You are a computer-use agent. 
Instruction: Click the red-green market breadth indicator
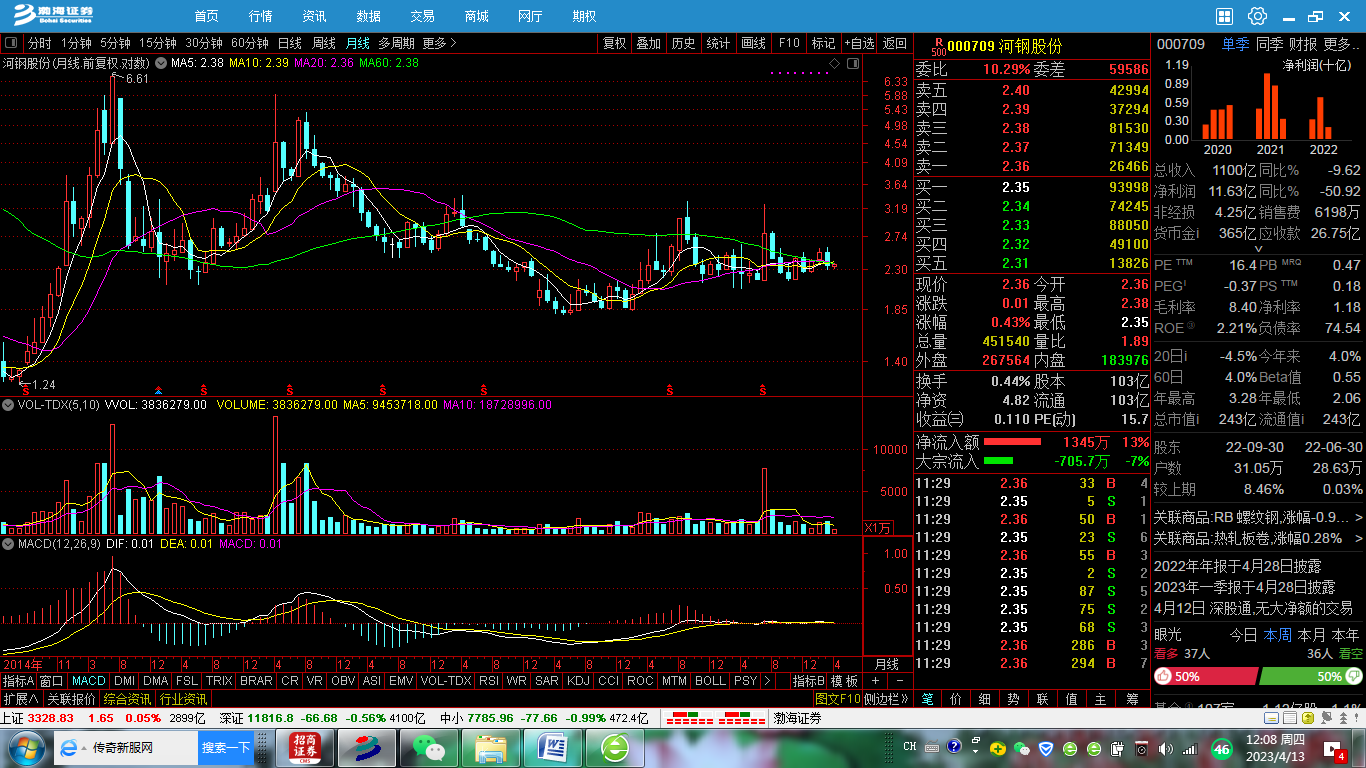[x=715, y=718]
